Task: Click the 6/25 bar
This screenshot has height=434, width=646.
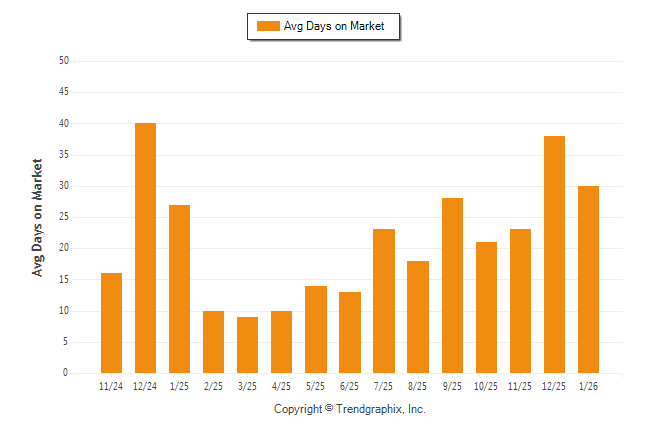Action: (x=350, y=333)
